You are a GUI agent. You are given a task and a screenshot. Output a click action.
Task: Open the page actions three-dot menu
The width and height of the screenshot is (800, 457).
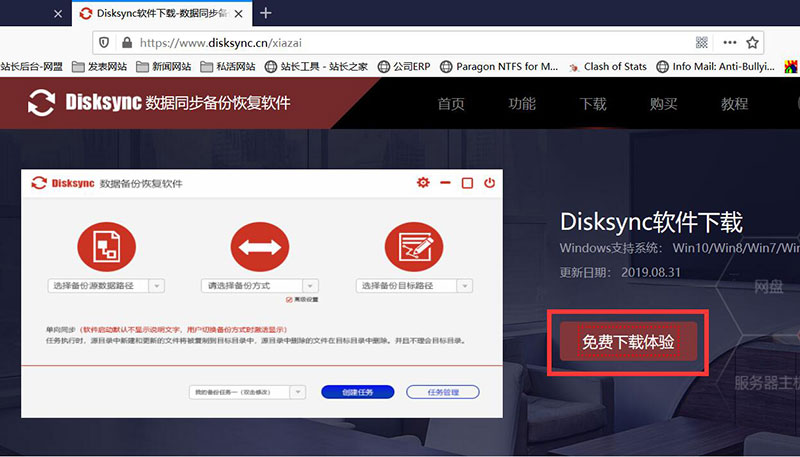coord(730,43)
